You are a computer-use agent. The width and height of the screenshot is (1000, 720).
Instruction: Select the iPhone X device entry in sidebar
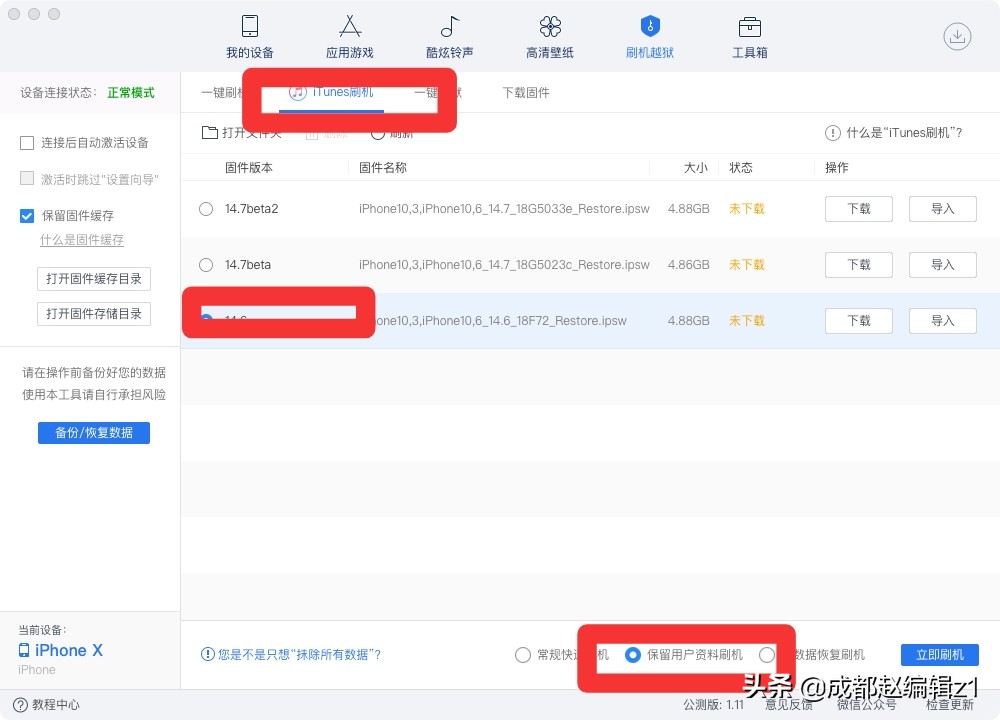point(60,650)
